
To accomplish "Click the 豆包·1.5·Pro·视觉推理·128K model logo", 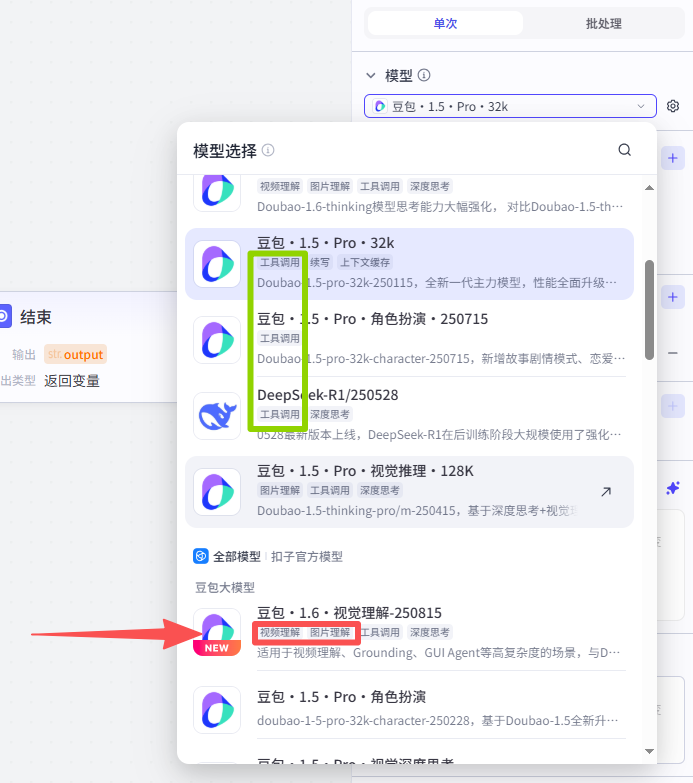I will pyautogui.click(x=217, y=492).
